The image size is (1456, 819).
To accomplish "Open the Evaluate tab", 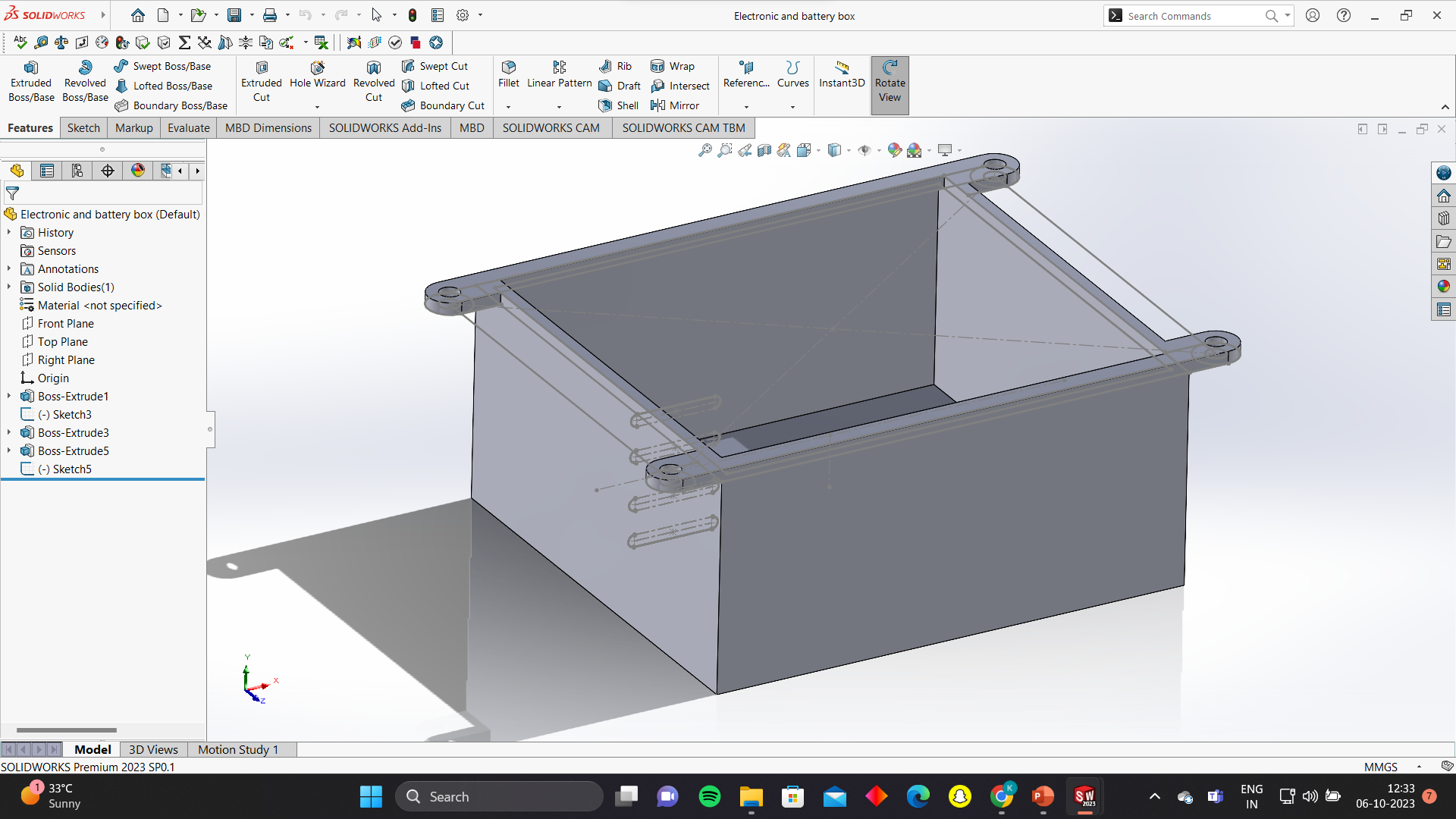I will coord(188,127).
